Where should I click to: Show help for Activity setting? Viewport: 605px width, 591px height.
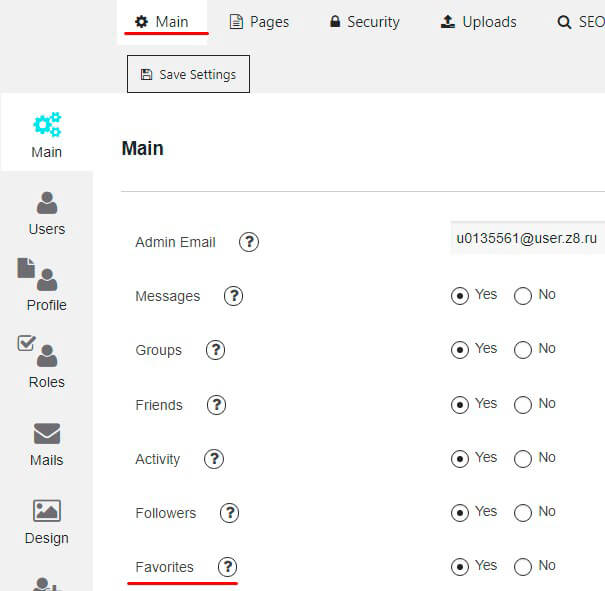[x=214, y=459]
